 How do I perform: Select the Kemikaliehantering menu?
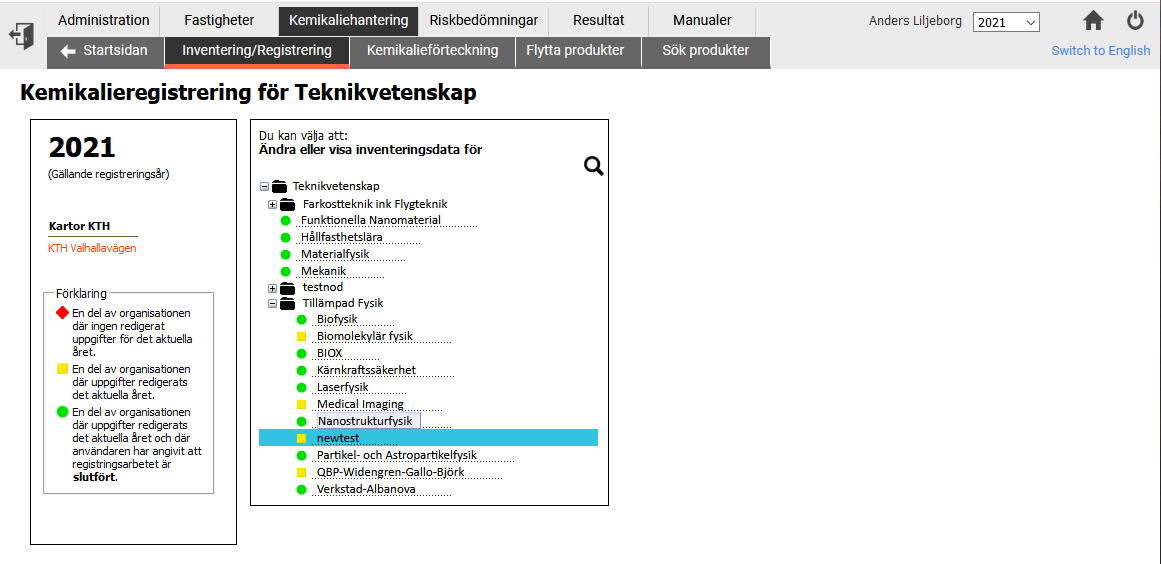pos(349,21)
